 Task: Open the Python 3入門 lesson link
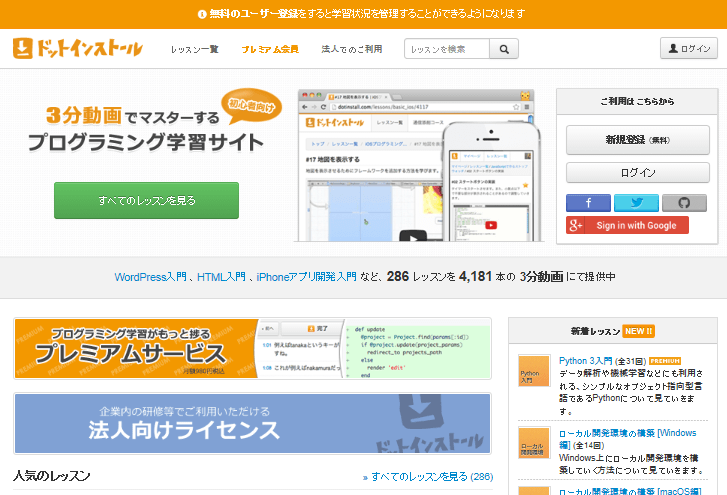[585, 361]
